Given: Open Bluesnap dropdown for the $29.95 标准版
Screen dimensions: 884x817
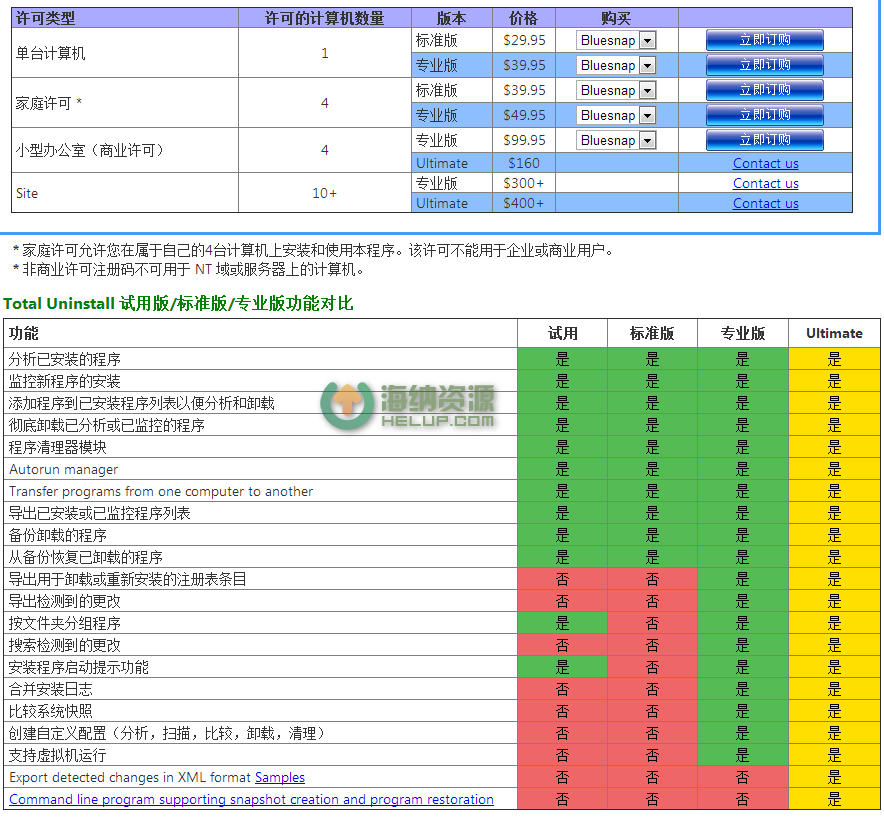Looking at the screenshot, I should [616, 41].
